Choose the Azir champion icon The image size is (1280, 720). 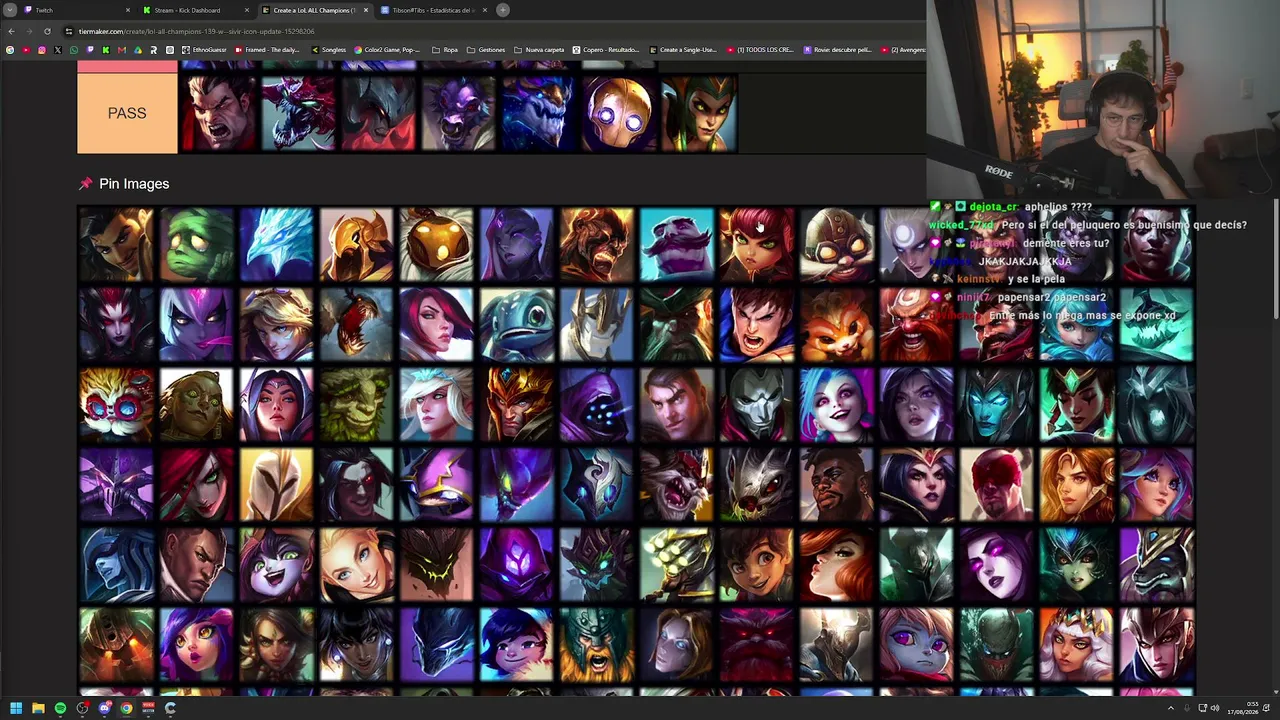tap(357, 244)
